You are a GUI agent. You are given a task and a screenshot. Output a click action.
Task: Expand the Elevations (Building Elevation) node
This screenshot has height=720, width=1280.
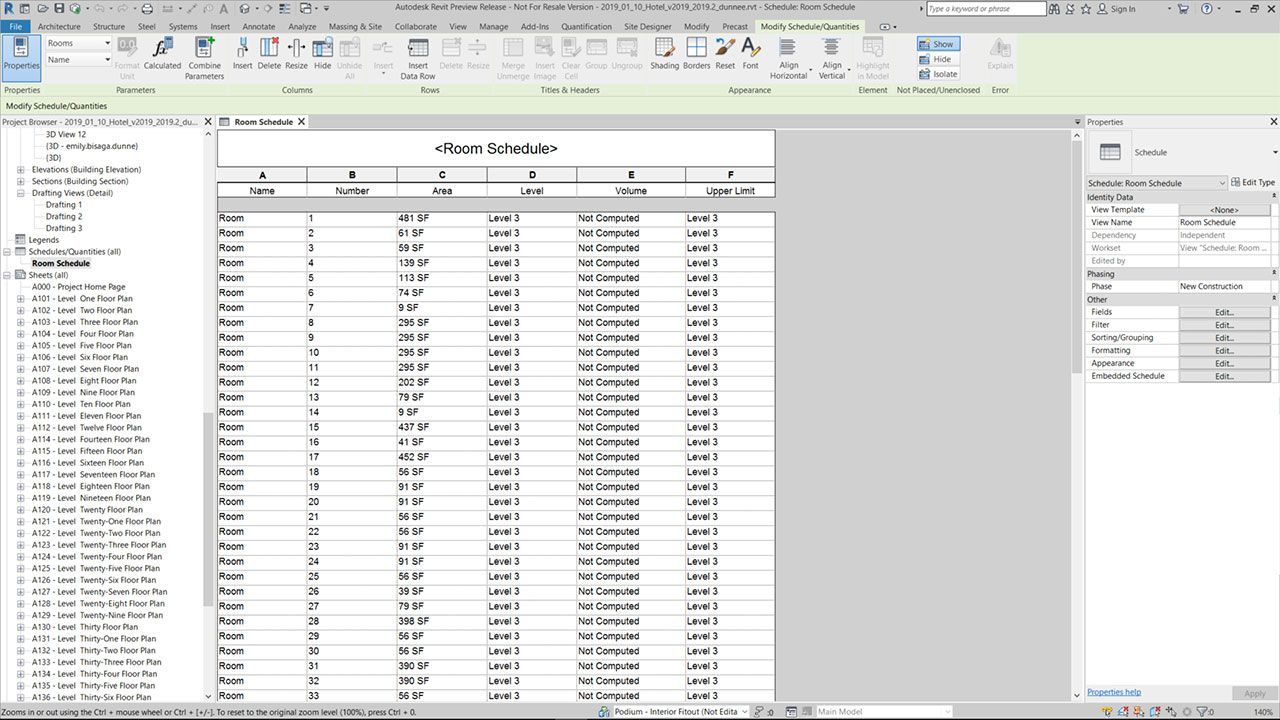point(22,170)
